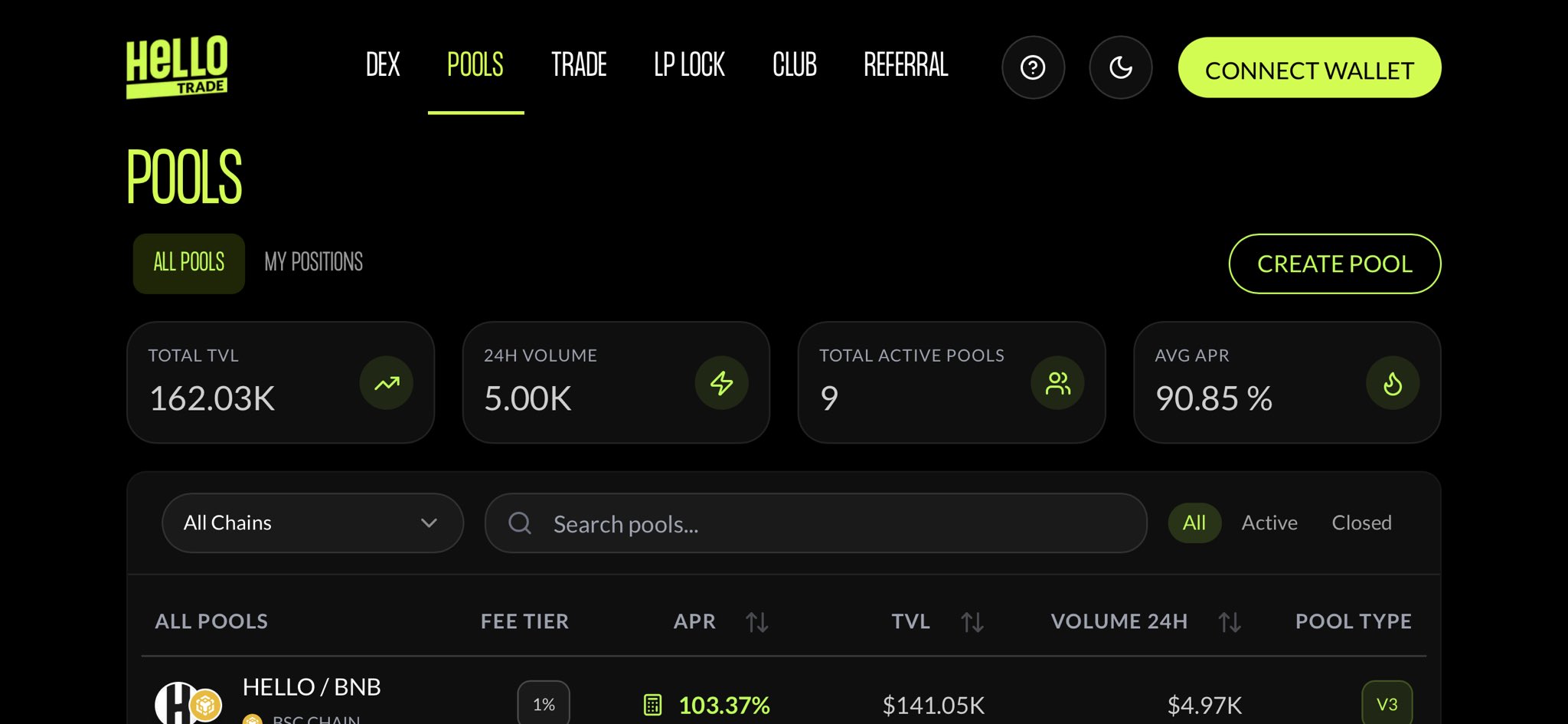Sort pools by Volume 24H column
This screenshot has height=724, width=1568.
point(1229,622)
